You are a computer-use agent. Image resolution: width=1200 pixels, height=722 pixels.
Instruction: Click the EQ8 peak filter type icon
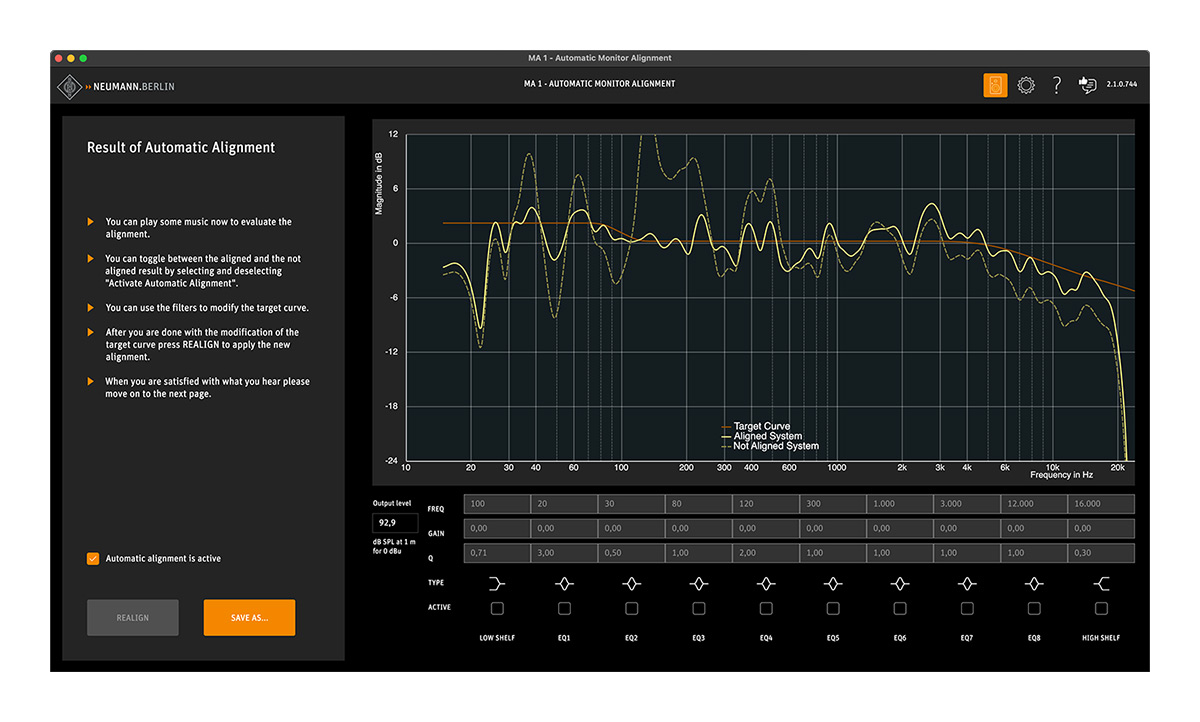point(1034,583)
